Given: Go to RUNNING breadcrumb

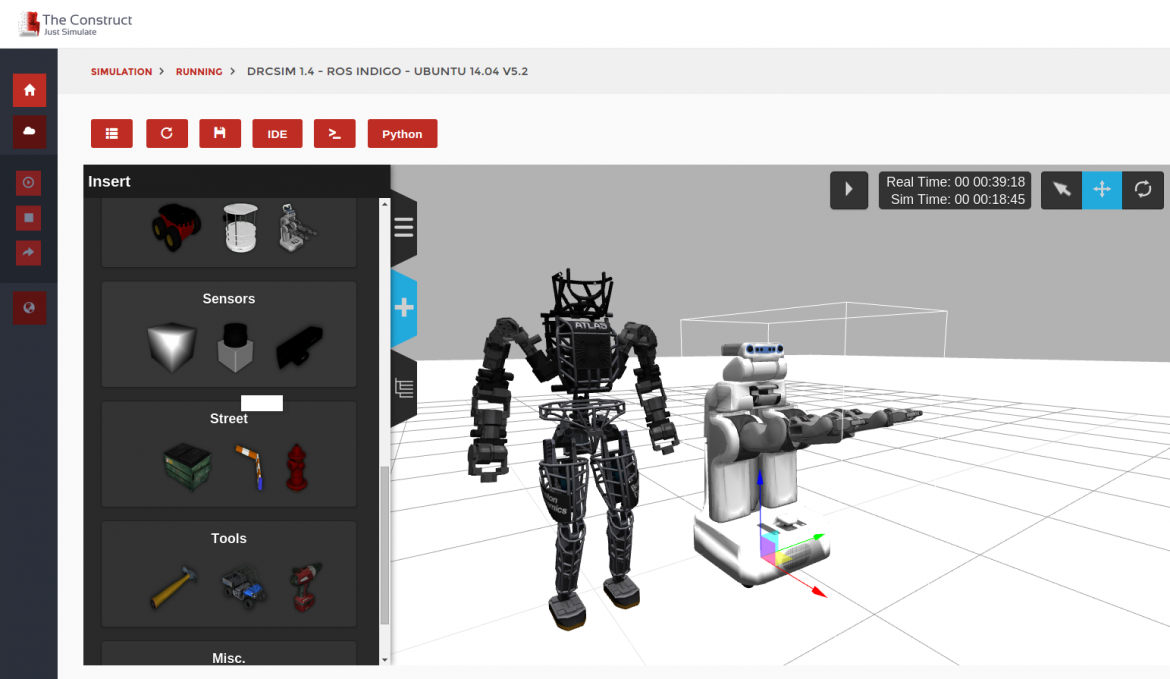Looking at the screenshot, I should 199,72.
